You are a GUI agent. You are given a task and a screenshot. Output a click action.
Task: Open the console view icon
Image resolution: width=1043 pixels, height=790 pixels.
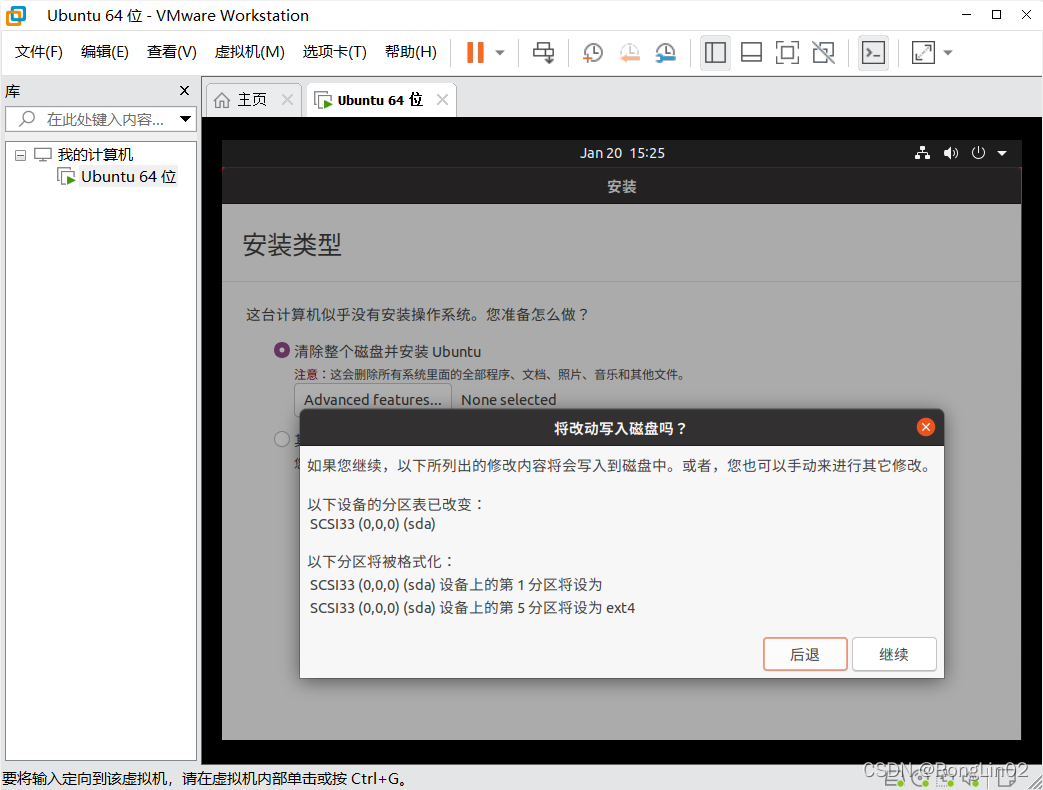tap(873, 53)
